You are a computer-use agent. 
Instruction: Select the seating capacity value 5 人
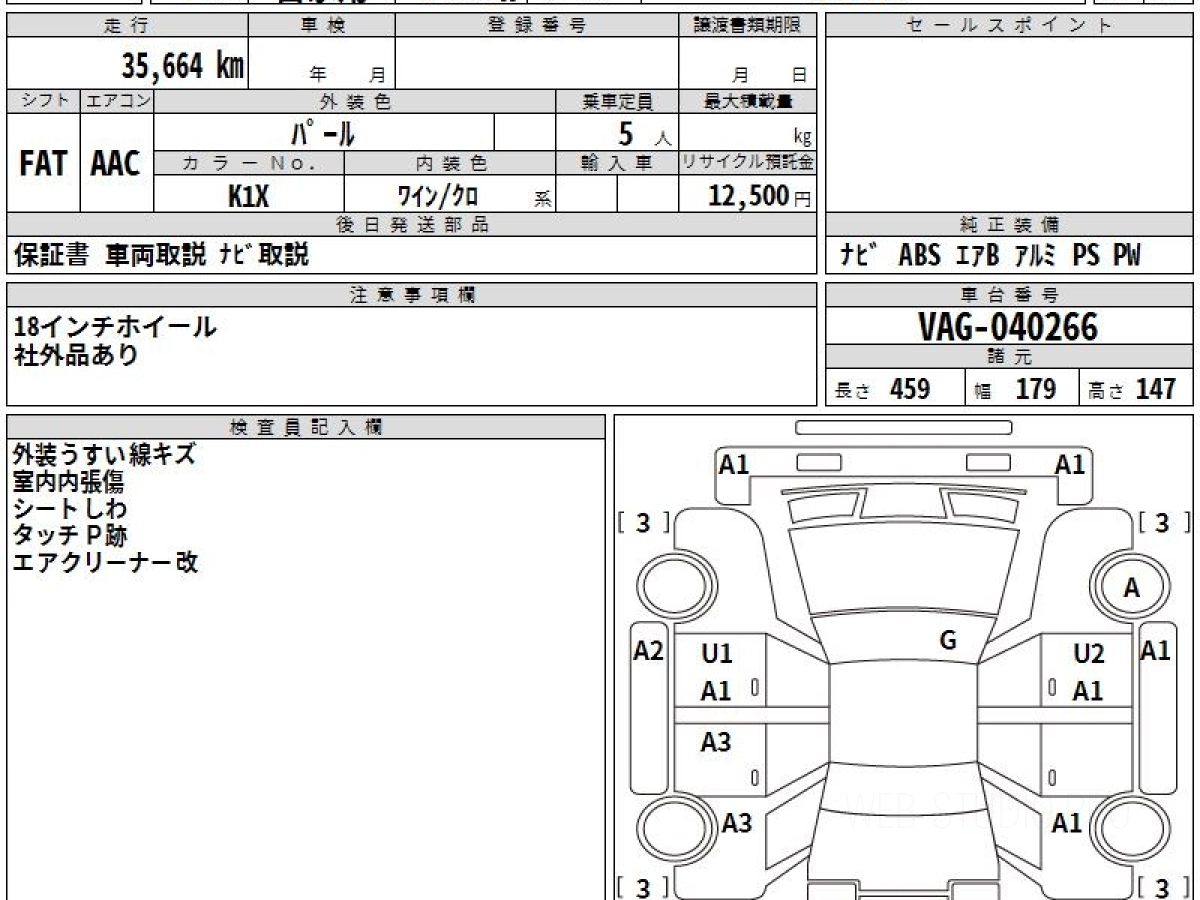pyautogui.click(x=644, y=133)
